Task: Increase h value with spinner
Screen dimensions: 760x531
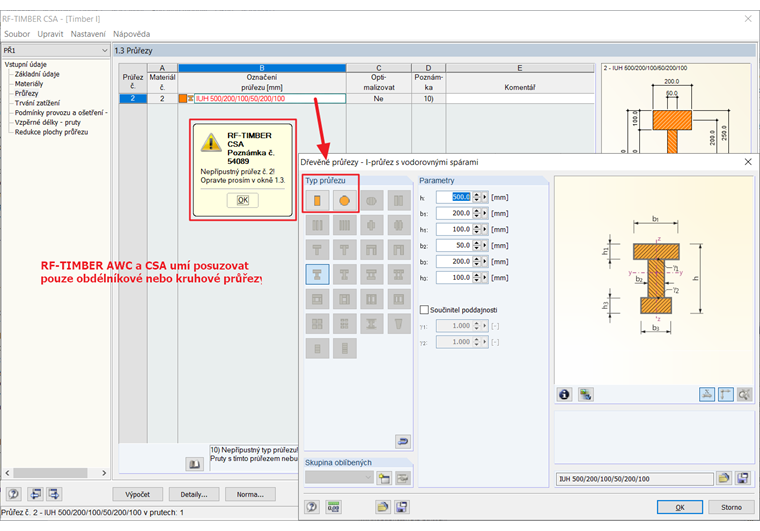Action: [476, 195]
